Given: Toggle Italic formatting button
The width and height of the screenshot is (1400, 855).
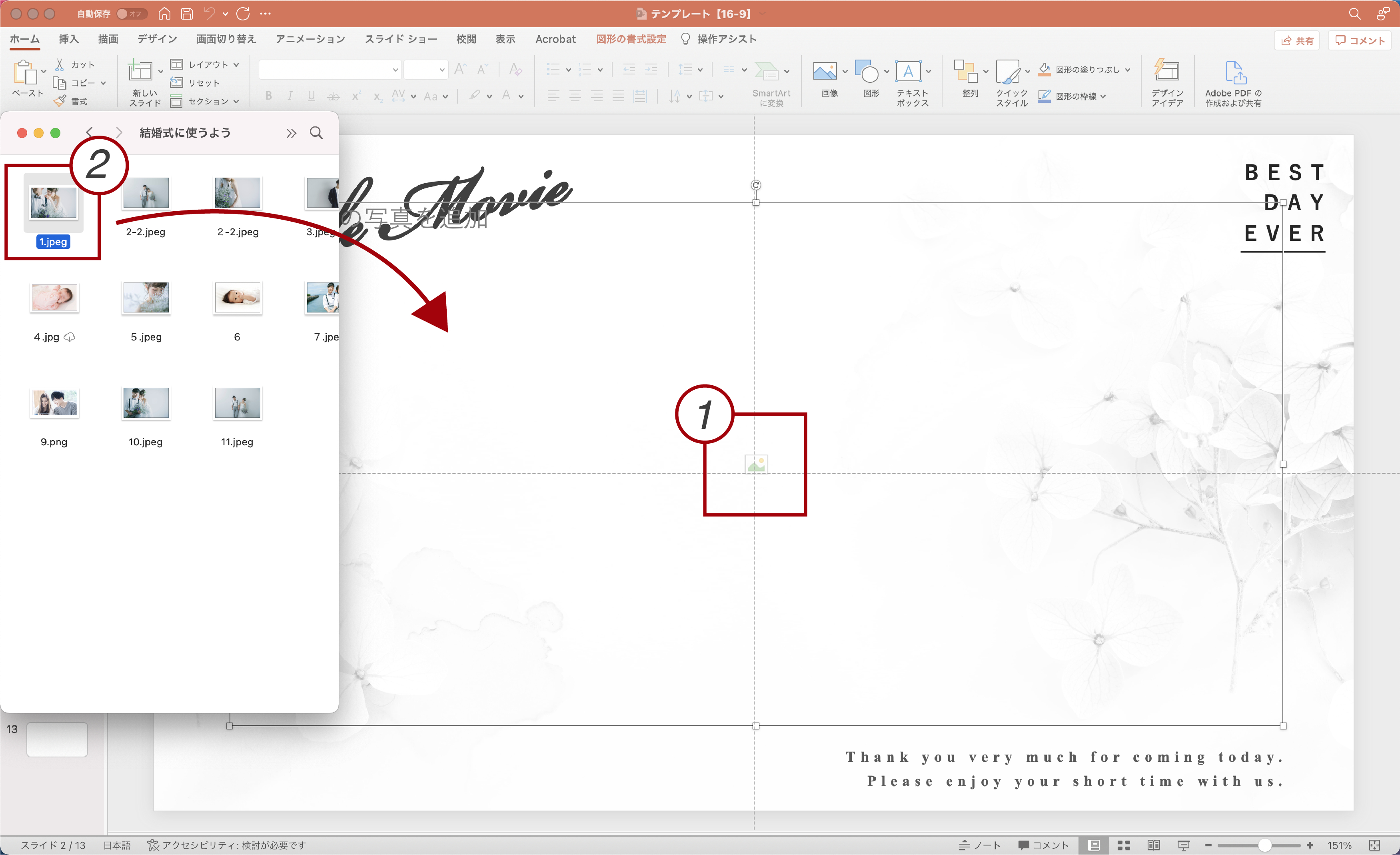Looking at the screenshot, I should click(290, 96).
